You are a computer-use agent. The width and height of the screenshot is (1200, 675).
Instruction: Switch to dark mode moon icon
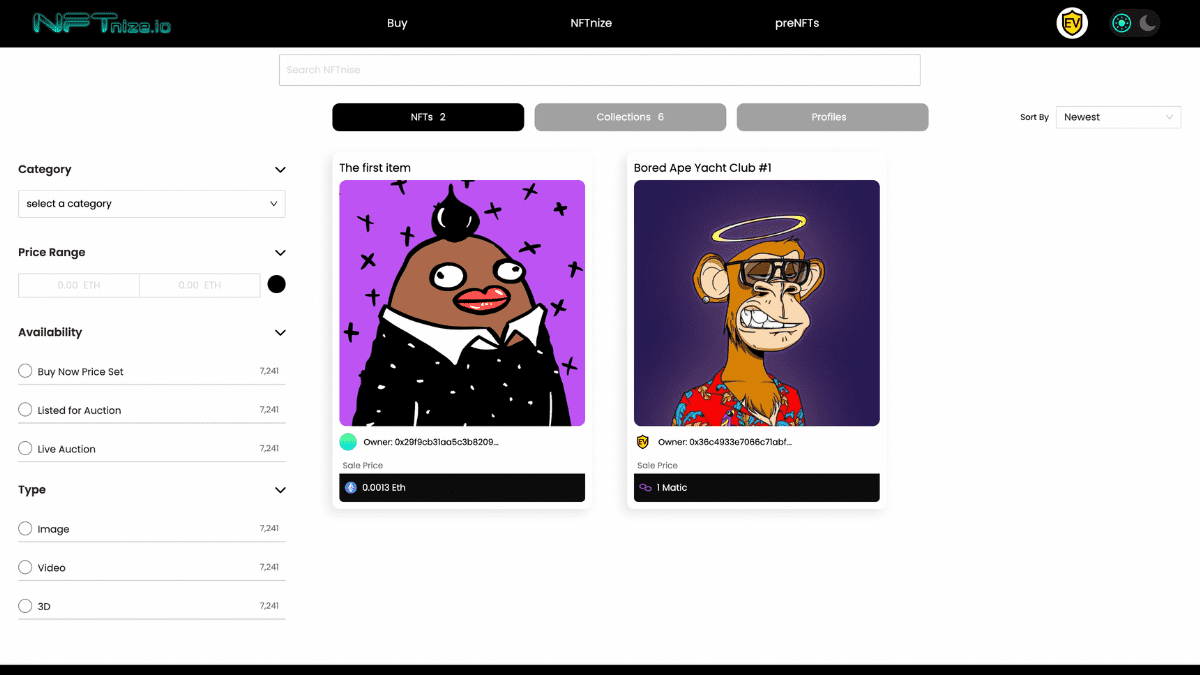(1147, 23)
